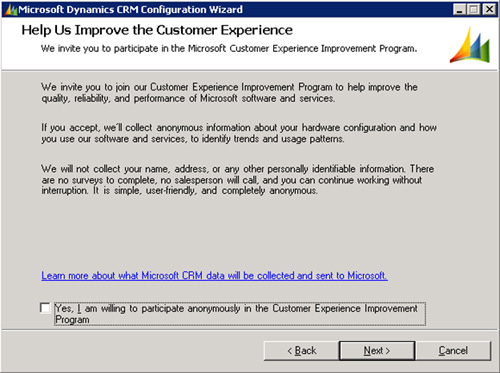Click the horizontal separator line above the buttons
500x373 pixels.
pos(250,330)
